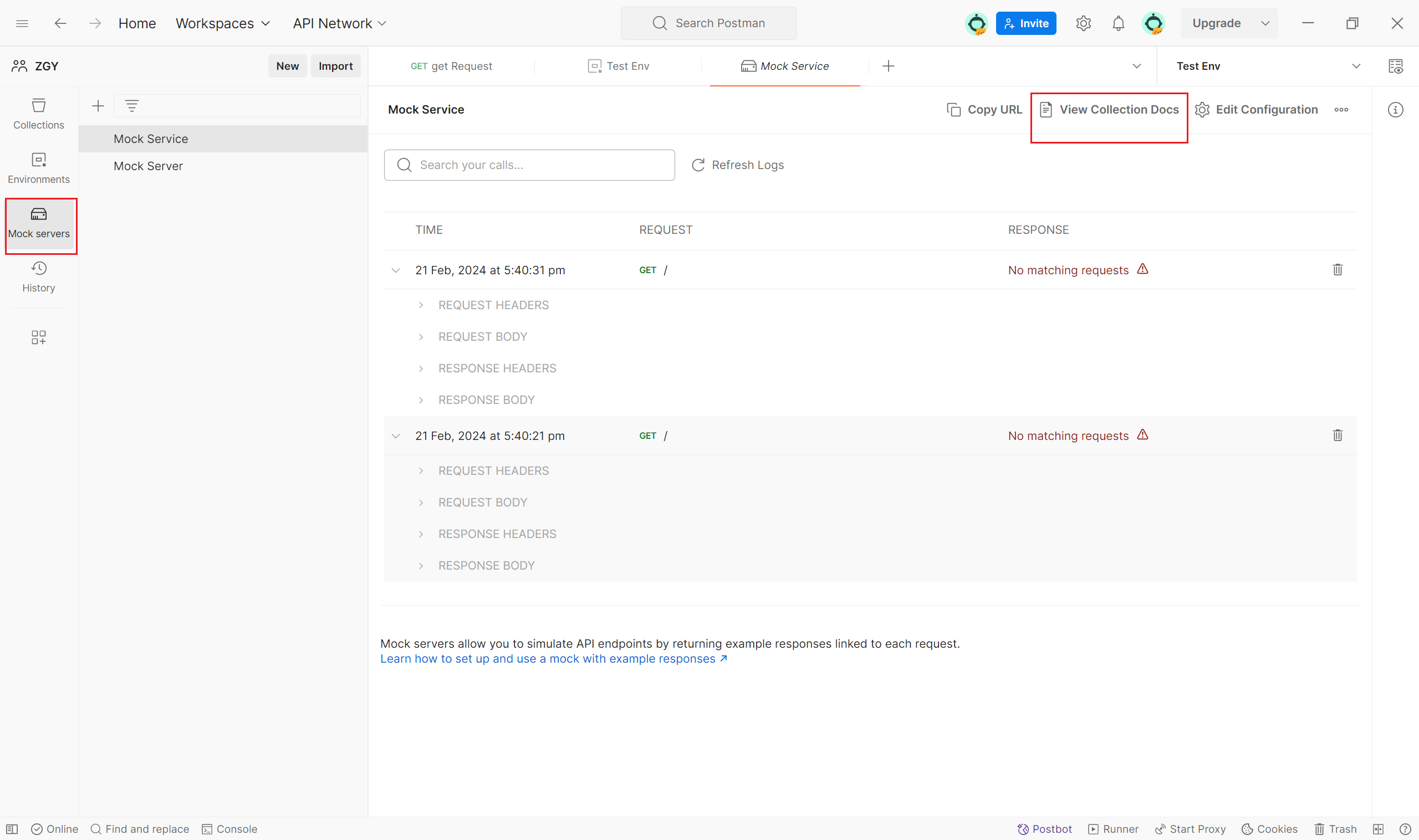Open the Workspaces dropdown

tap(222, 23)
